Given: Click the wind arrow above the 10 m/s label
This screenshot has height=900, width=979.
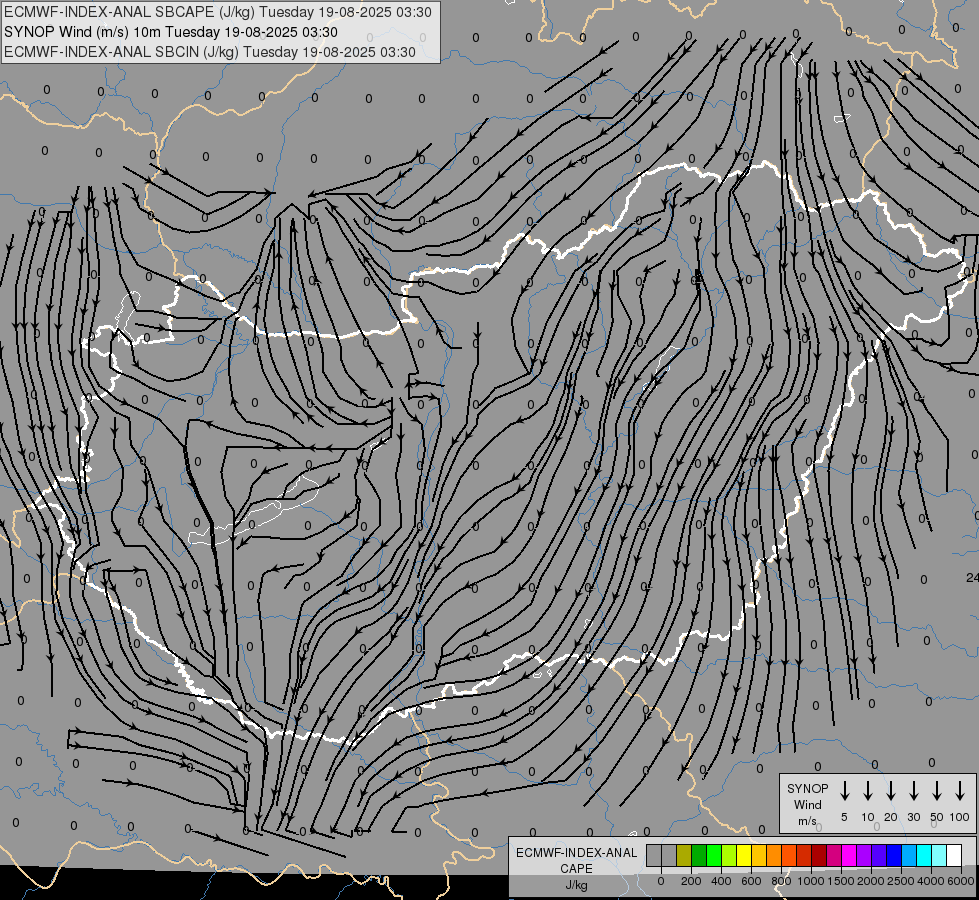Looking at the screenshot, I should pyautogui.click(x=867, y=791).
